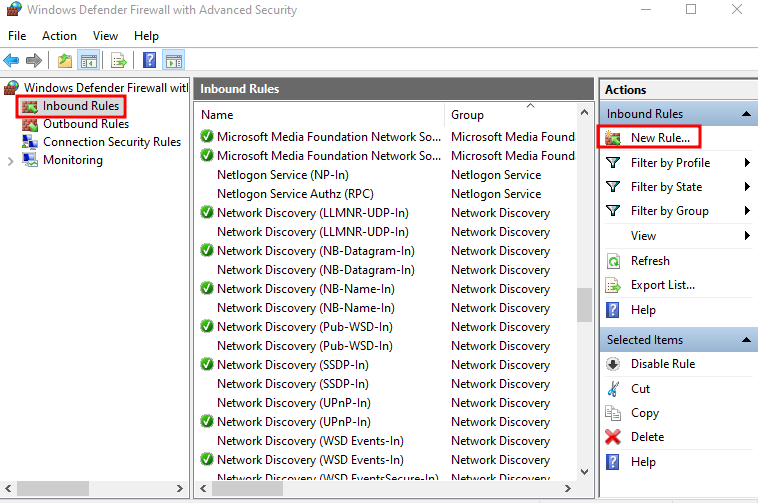
Task: Click the funnel icon beside Filter by State
Action: tap(613, 187)
